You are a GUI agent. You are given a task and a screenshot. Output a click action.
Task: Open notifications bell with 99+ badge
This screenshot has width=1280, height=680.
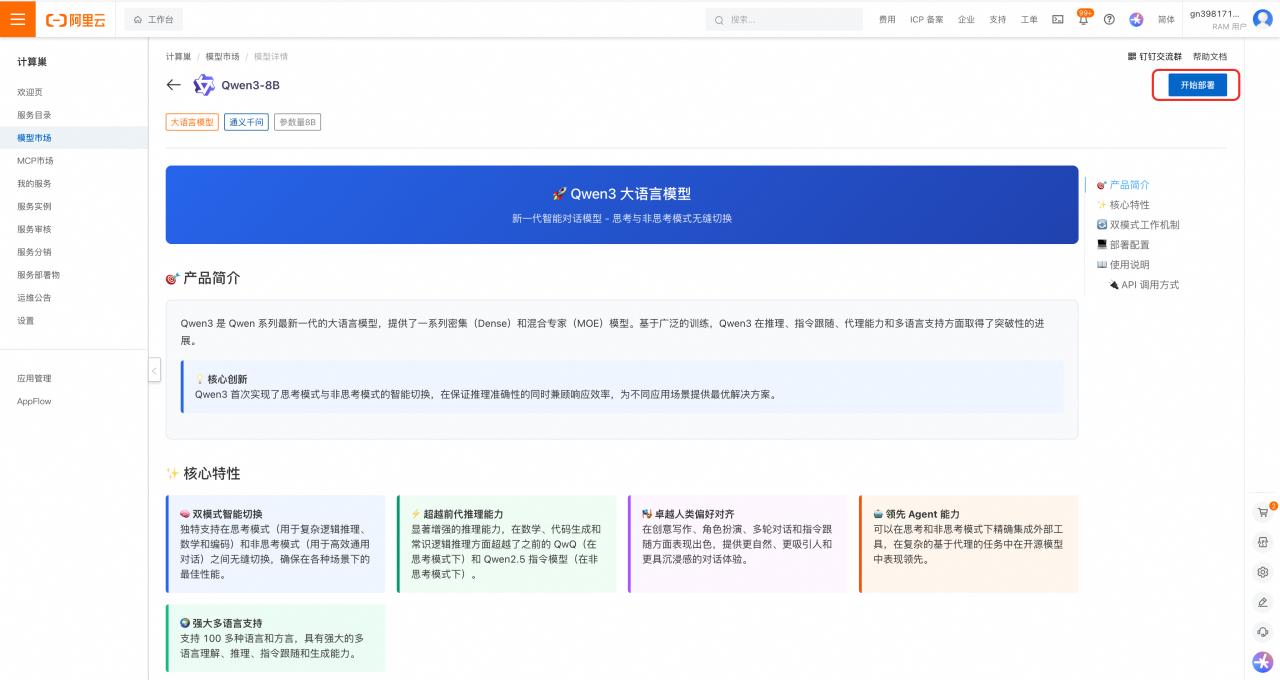click(1083, 19)
